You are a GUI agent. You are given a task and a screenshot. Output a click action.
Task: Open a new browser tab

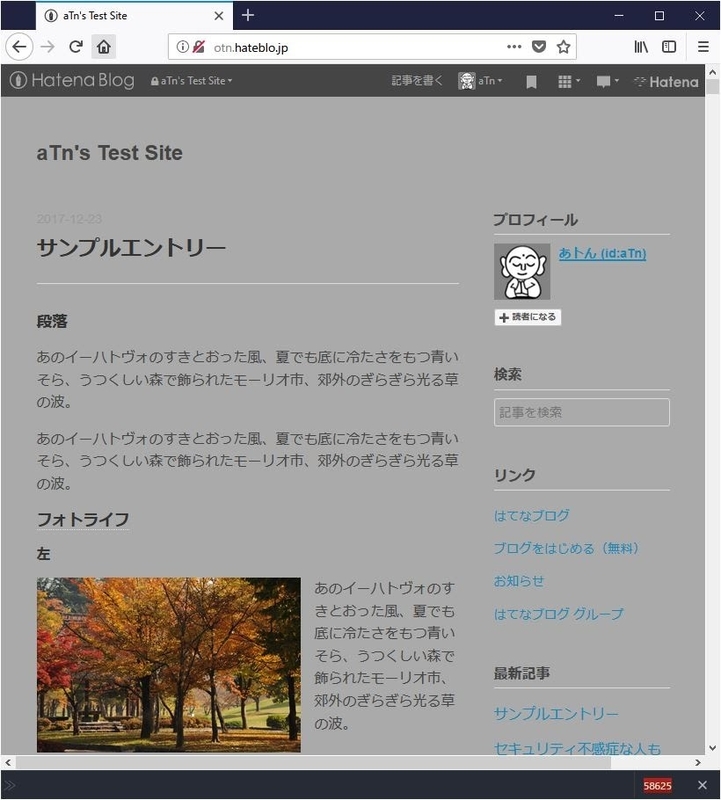pos(248,15)
